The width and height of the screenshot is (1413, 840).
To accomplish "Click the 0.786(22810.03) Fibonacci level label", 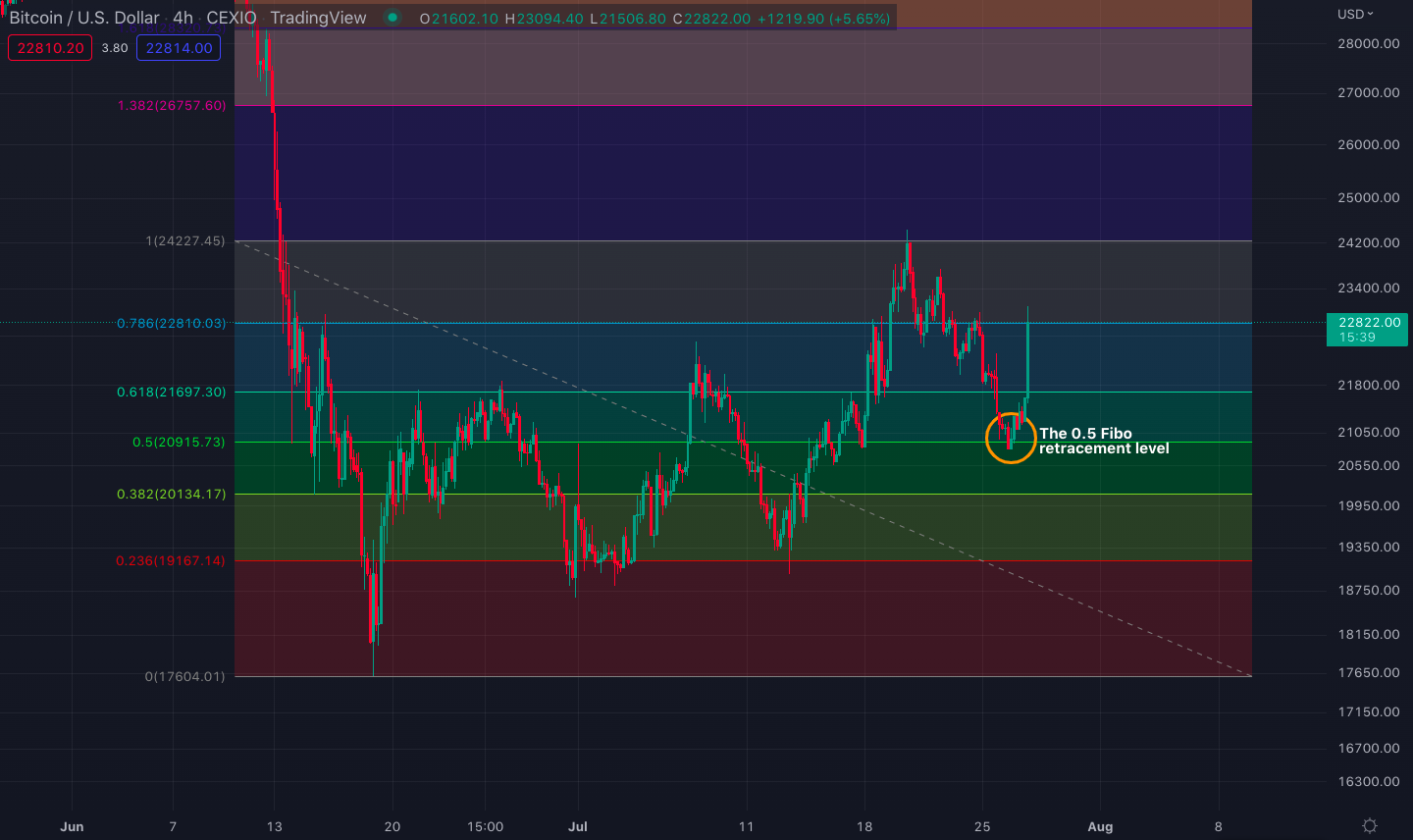I will pos(172,323).
